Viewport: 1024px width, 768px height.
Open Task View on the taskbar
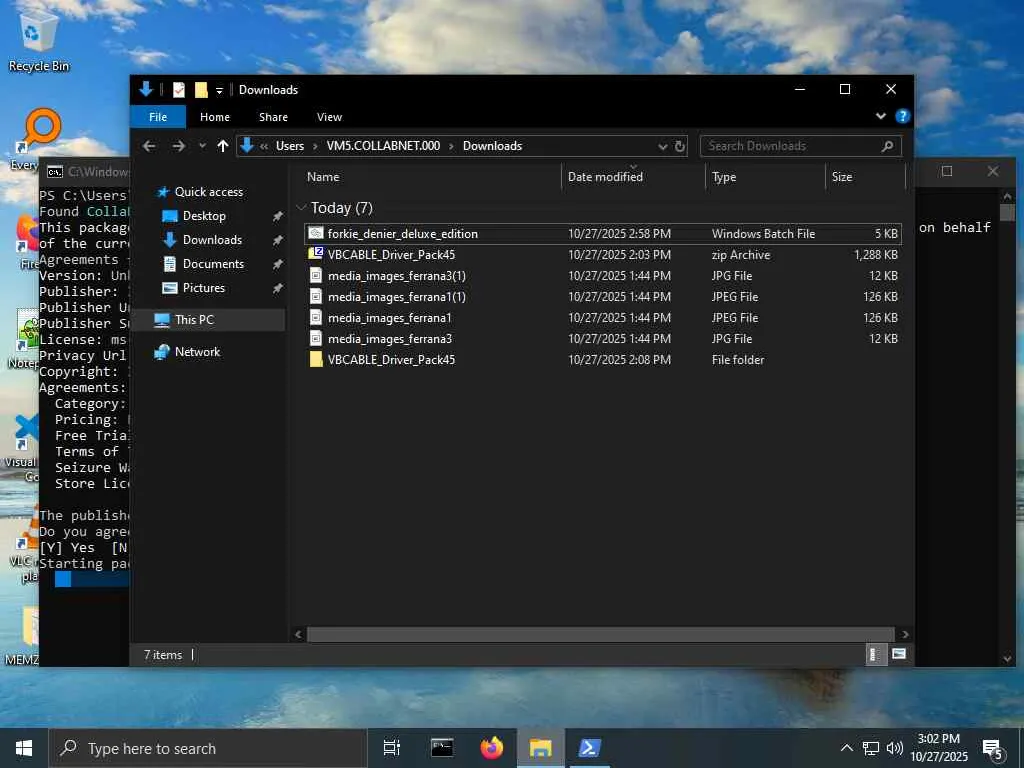click(x=391, y=748)
